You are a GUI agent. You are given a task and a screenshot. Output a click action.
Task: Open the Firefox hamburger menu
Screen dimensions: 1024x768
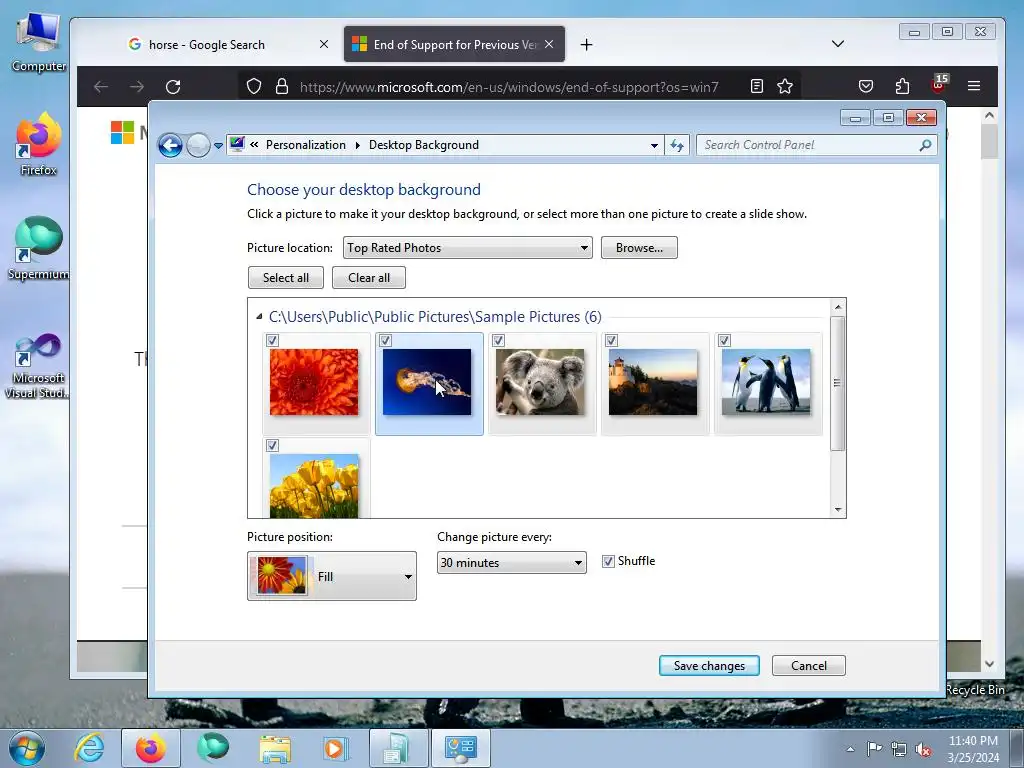click(x=974, y=86)
